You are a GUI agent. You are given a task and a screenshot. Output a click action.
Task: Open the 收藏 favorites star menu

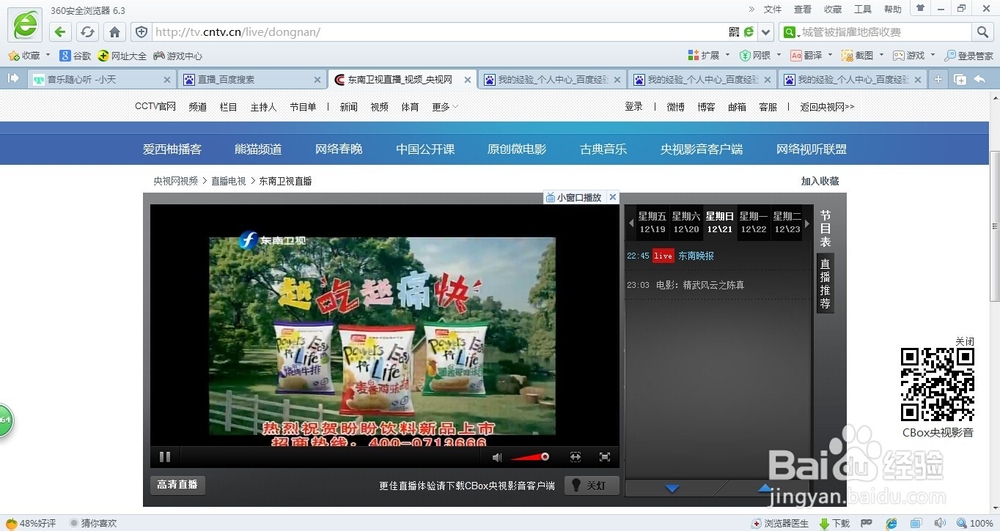click(x=29, y=55)
